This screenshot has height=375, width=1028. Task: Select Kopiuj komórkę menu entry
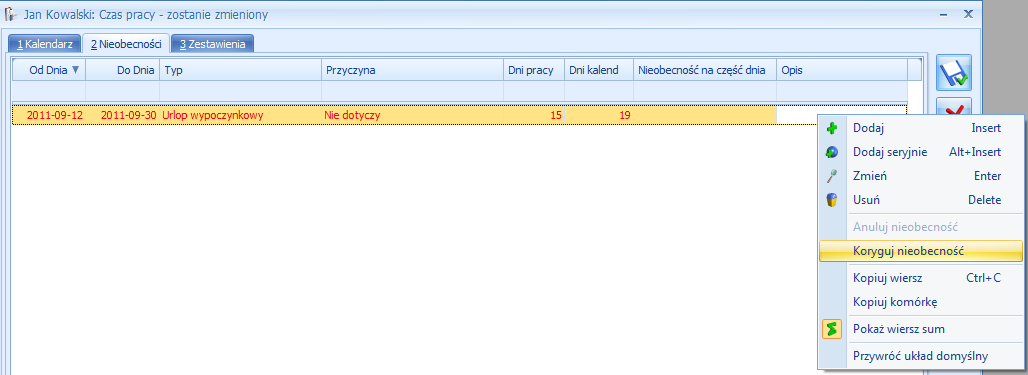pos(920,302)
